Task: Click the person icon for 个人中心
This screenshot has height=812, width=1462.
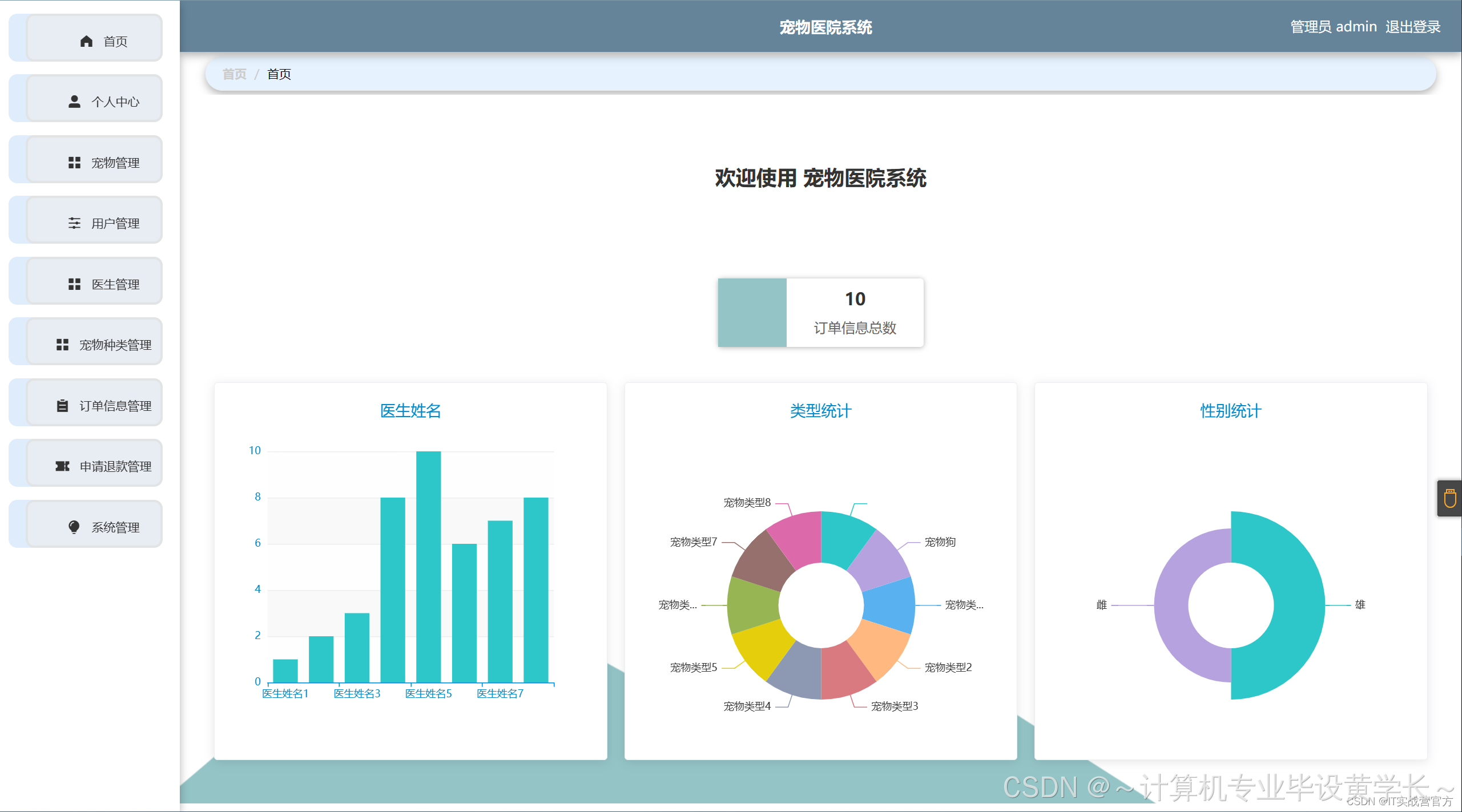Action: click(74, 102)
